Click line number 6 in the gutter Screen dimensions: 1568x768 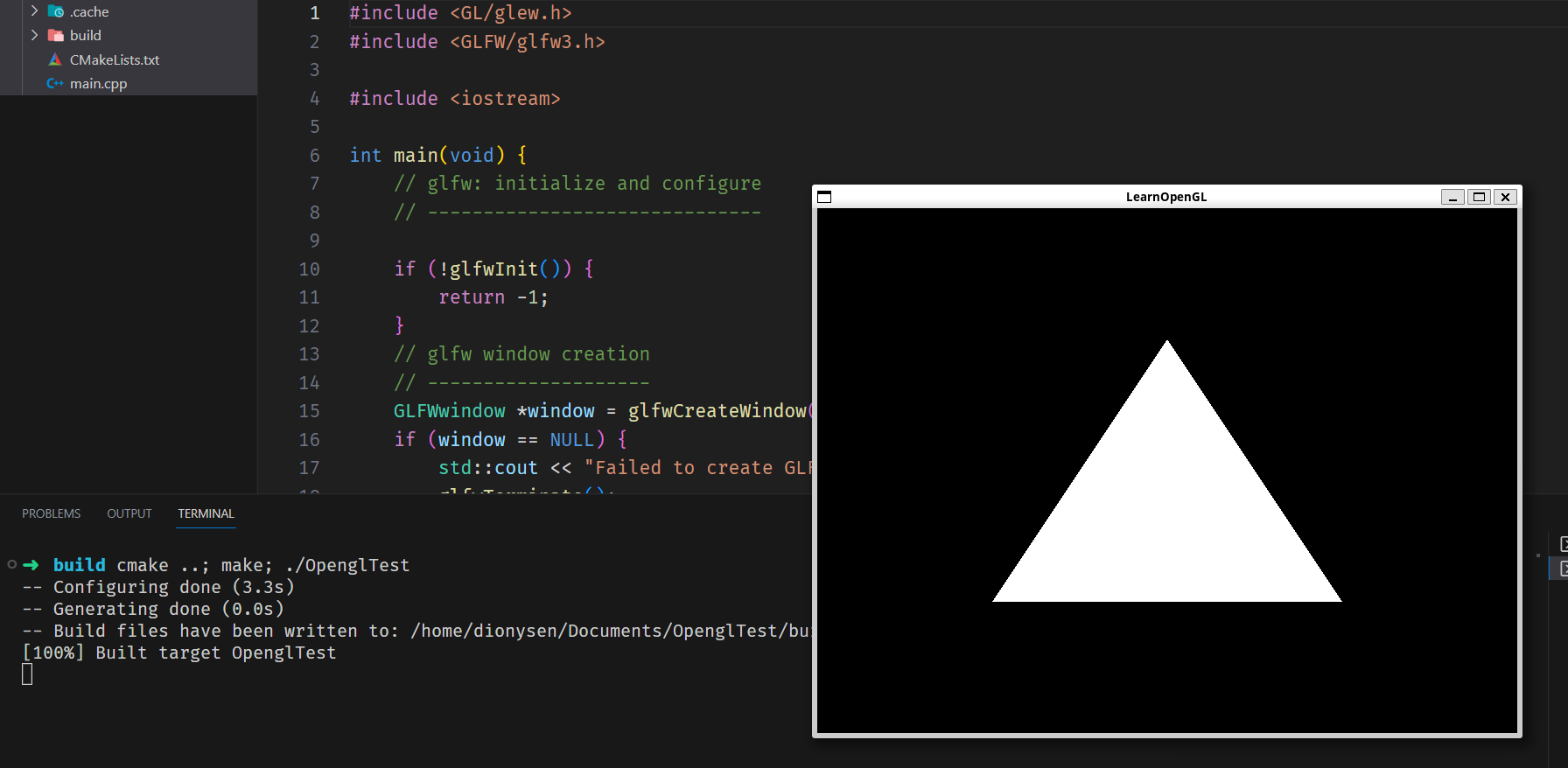pyautogui.click(x=315, y=156)
